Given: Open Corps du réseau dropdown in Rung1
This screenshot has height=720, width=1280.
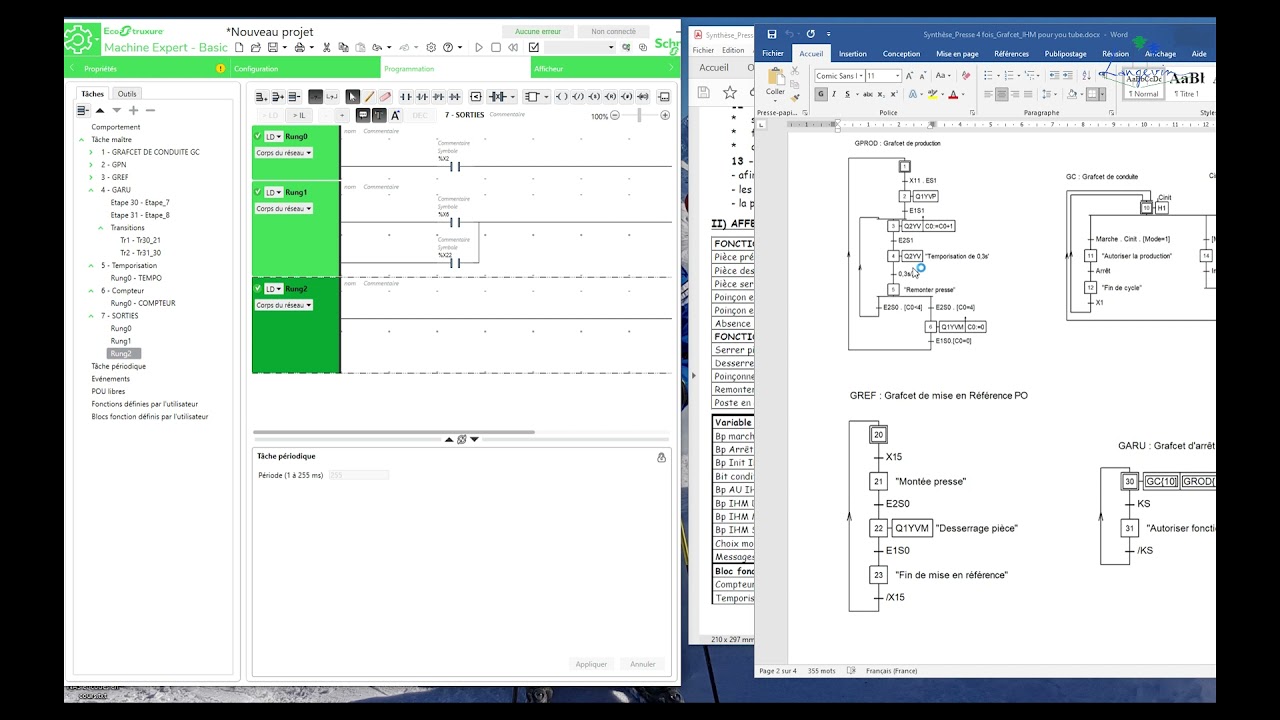Looking at the screenshot, I should click(x=283, y=209).
